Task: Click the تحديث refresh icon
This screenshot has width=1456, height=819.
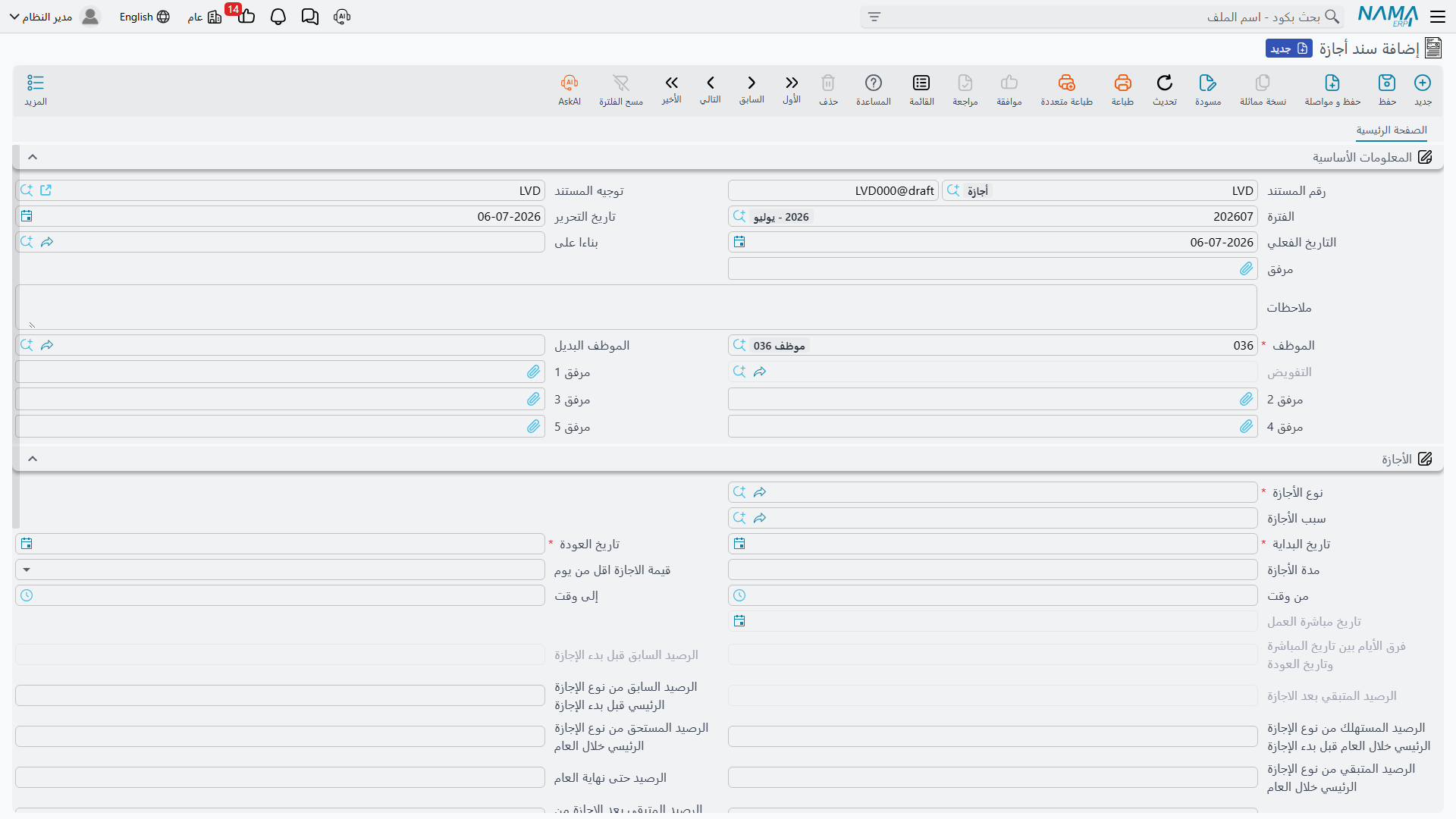Action: tap(1165, 83)
